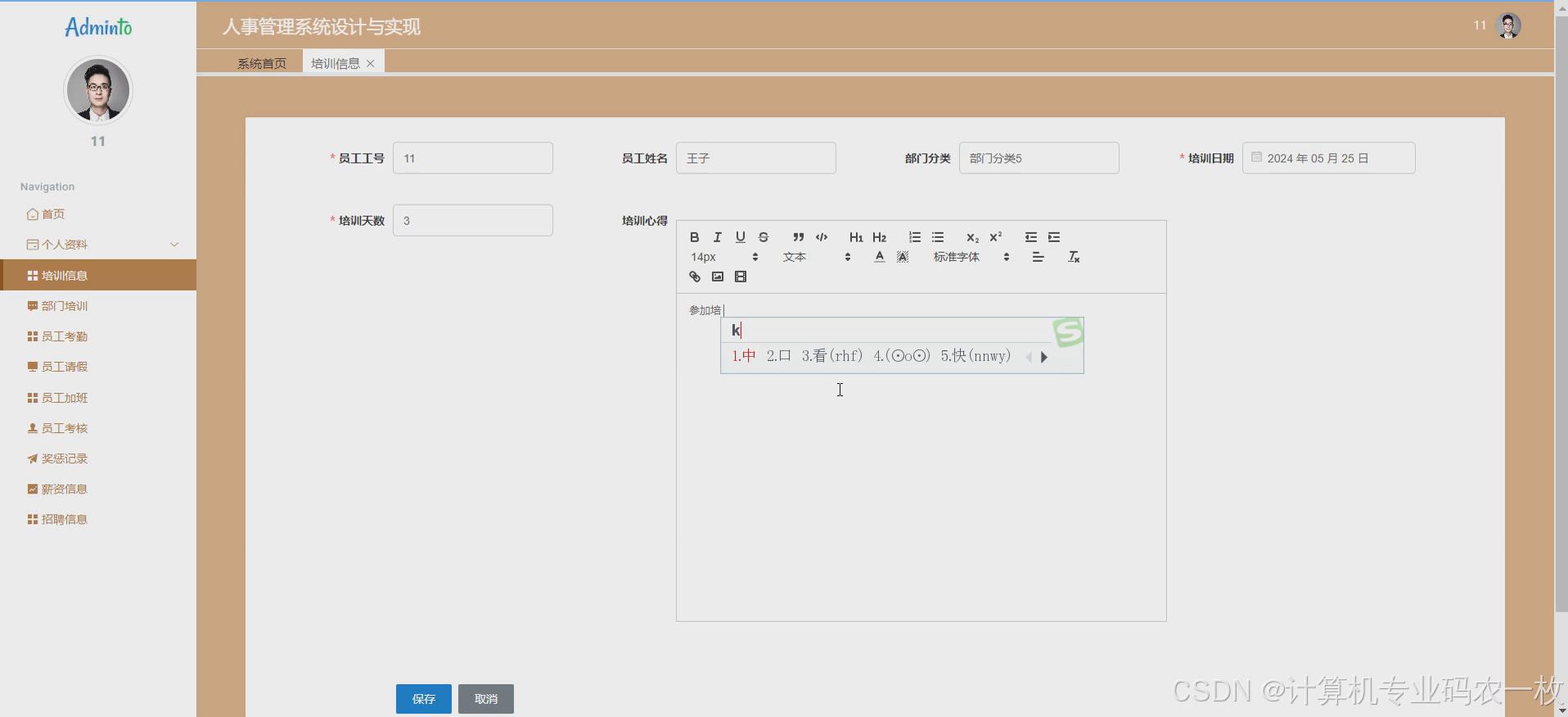Image resolution: width=1568 pixels, height=717 pixels.
Task: Focus the 部门分类 input field
Action: tap(1039, 158)
